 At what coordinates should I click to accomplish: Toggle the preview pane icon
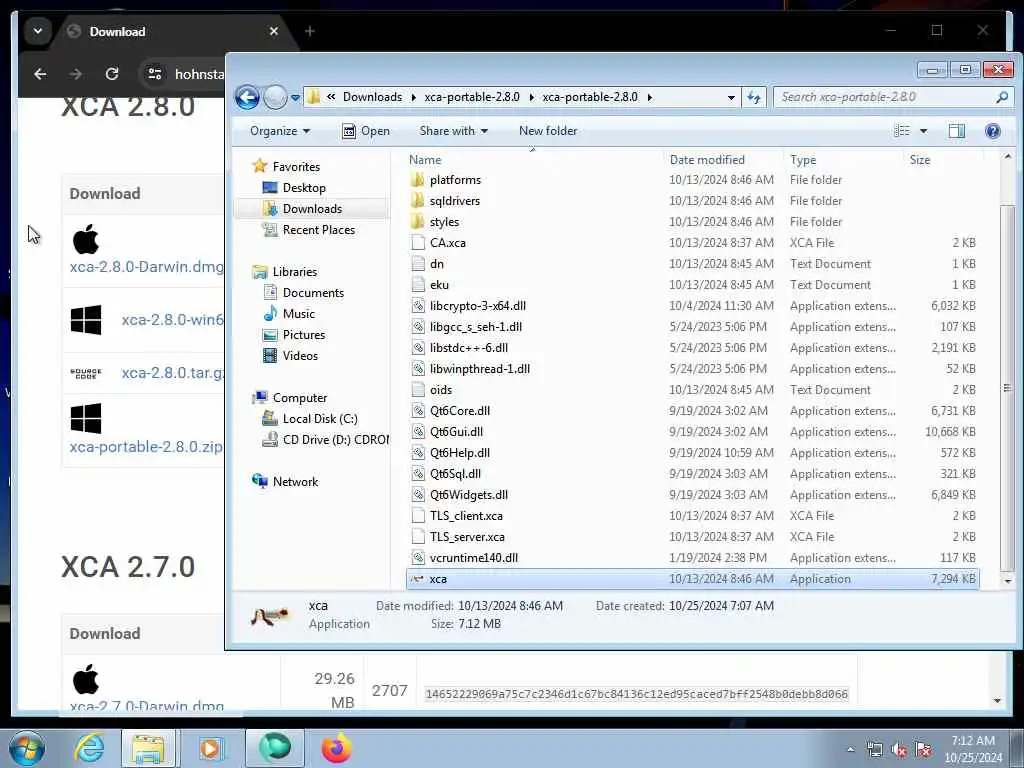pyautogui.click(x=957, y=131)
